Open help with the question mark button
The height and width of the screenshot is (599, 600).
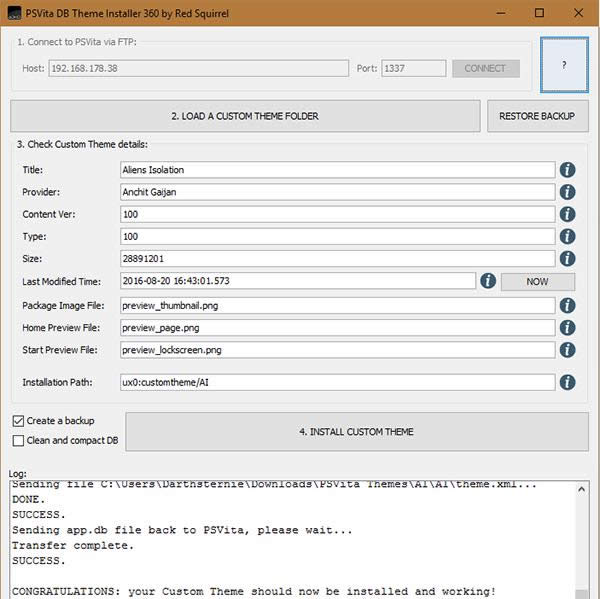564,65
